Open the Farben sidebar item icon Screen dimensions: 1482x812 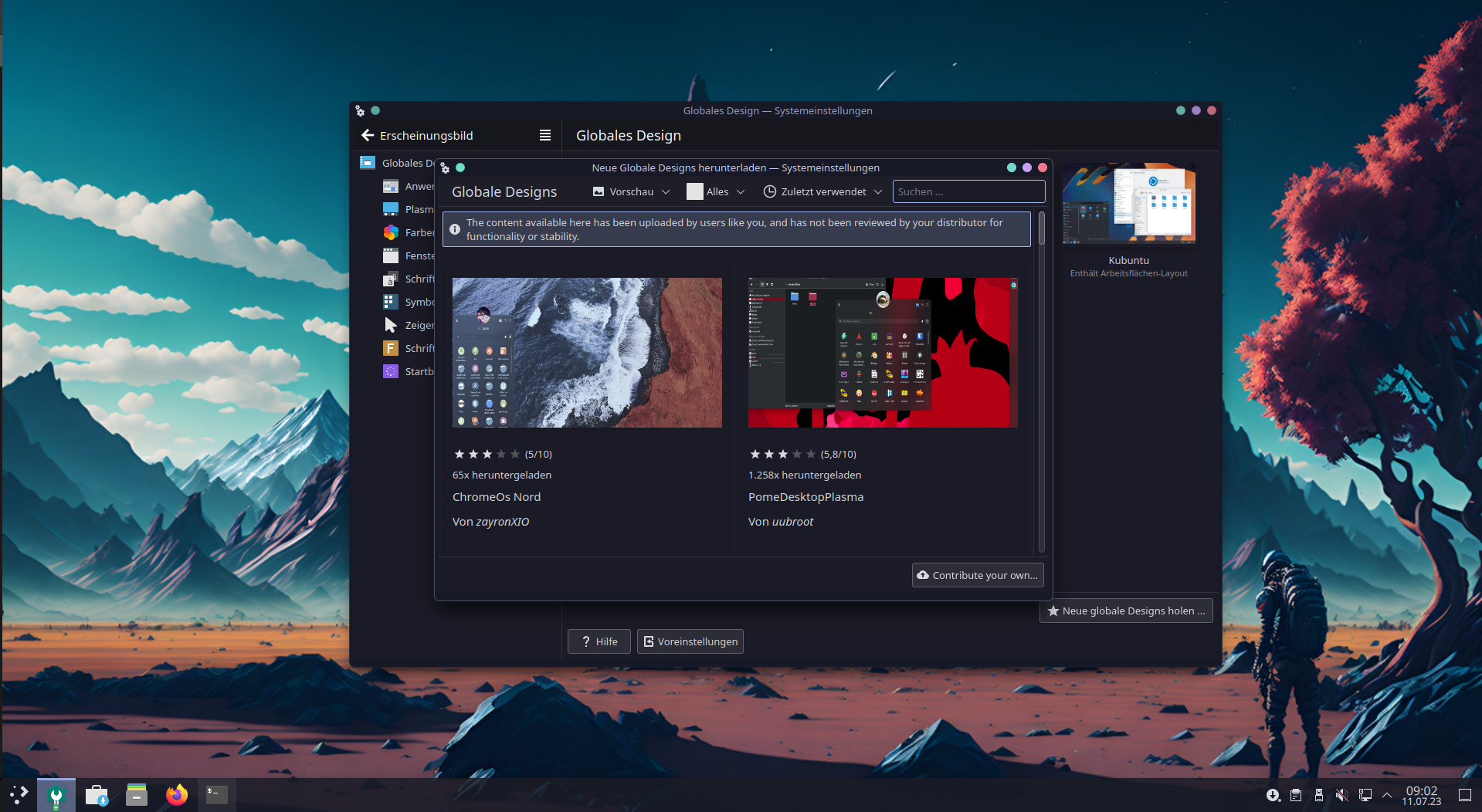[x=391, y=232]
